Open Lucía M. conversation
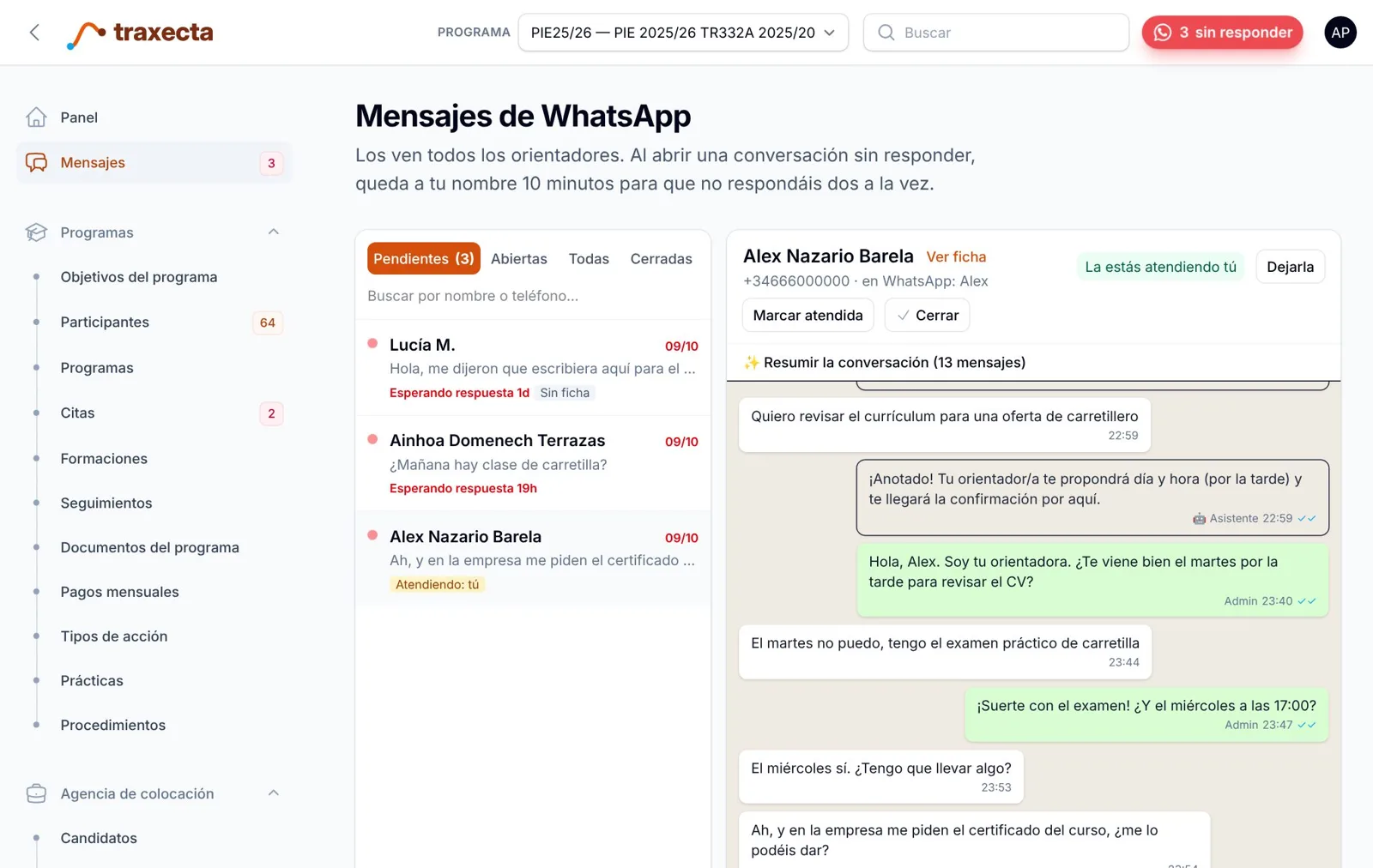Screen dimensions: 1373x868 coord(533,368)
